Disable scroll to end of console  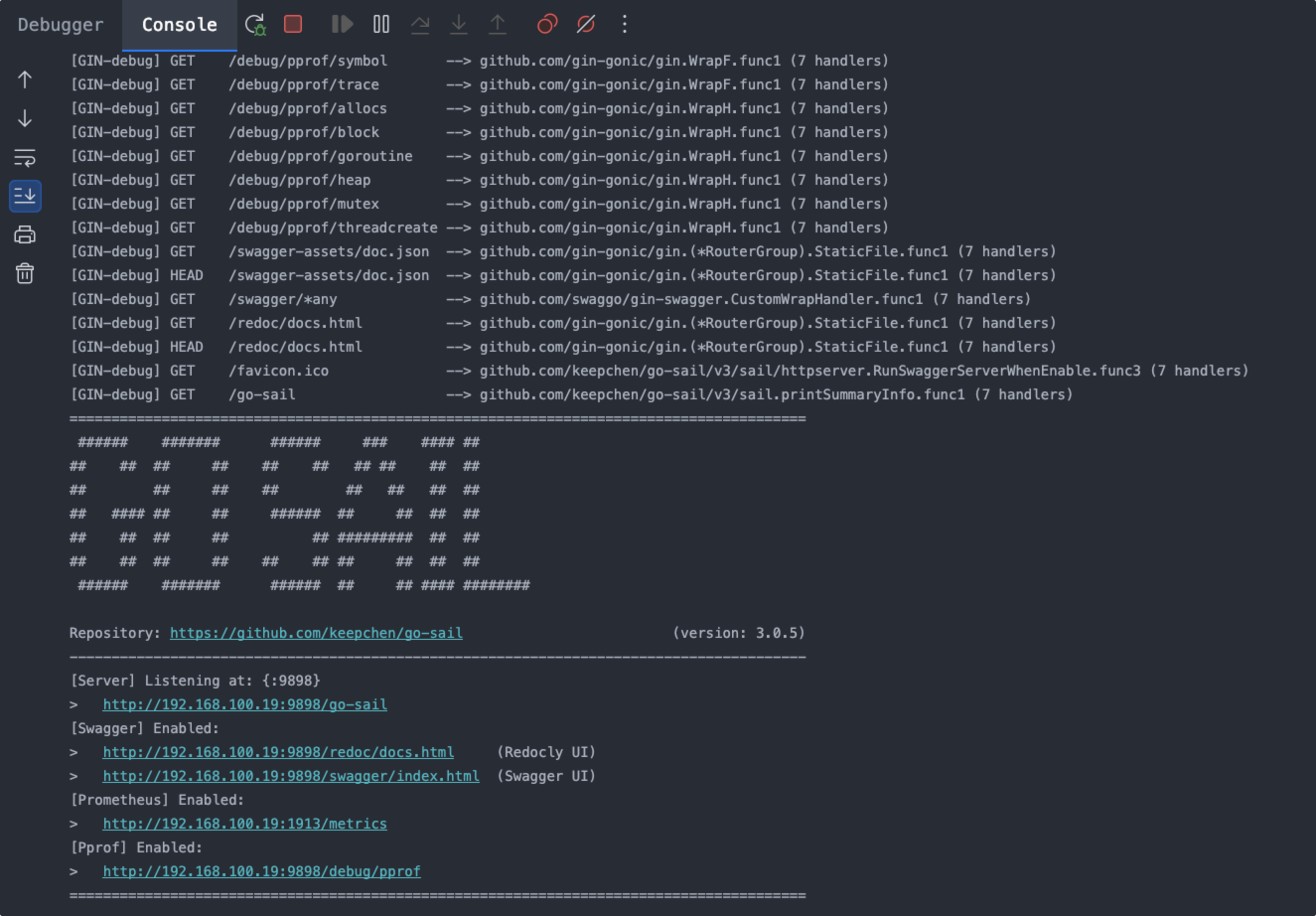tap(25, 196)
